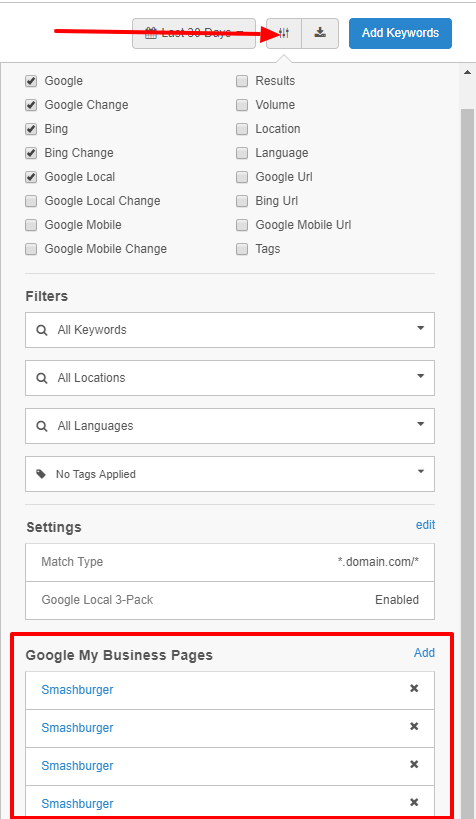Click Add link for Google My Business Pages
Viewport: 476px width, 819px height.
[424, 653]
